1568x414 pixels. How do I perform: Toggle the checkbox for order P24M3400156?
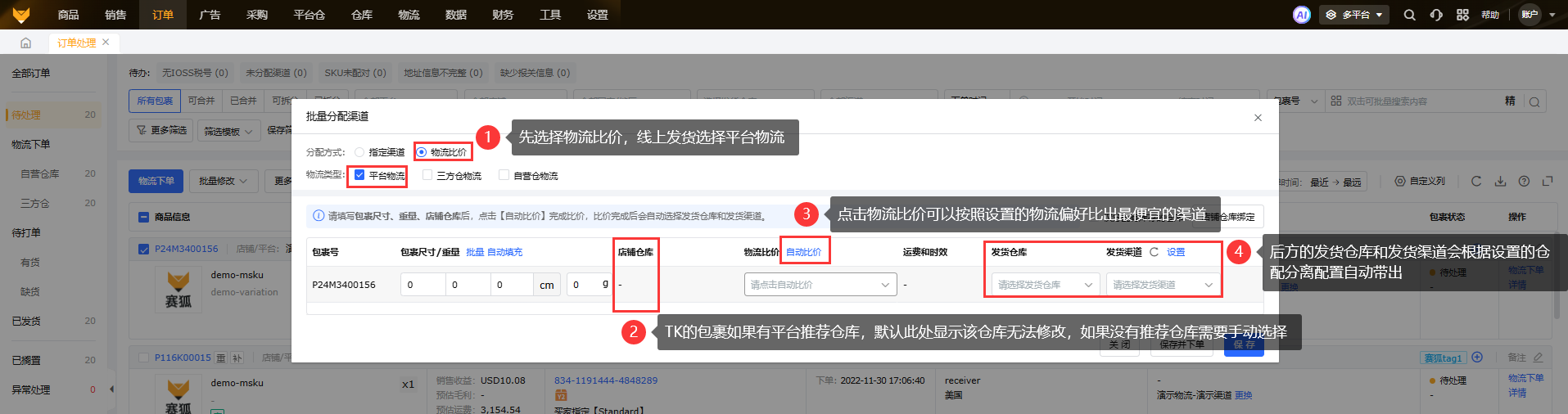click(144, 249)
